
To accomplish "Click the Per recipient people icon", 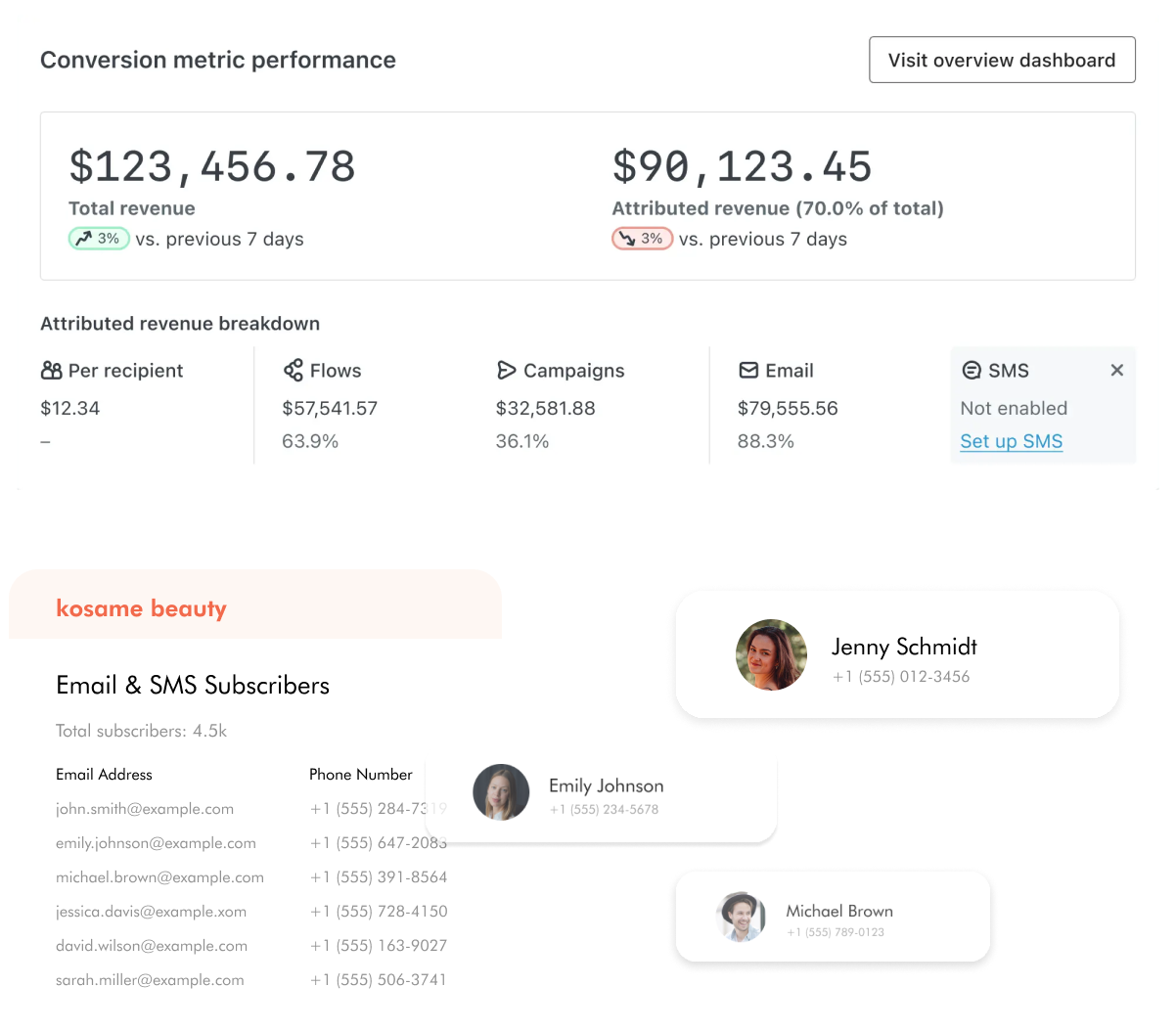I will [52, 370].
